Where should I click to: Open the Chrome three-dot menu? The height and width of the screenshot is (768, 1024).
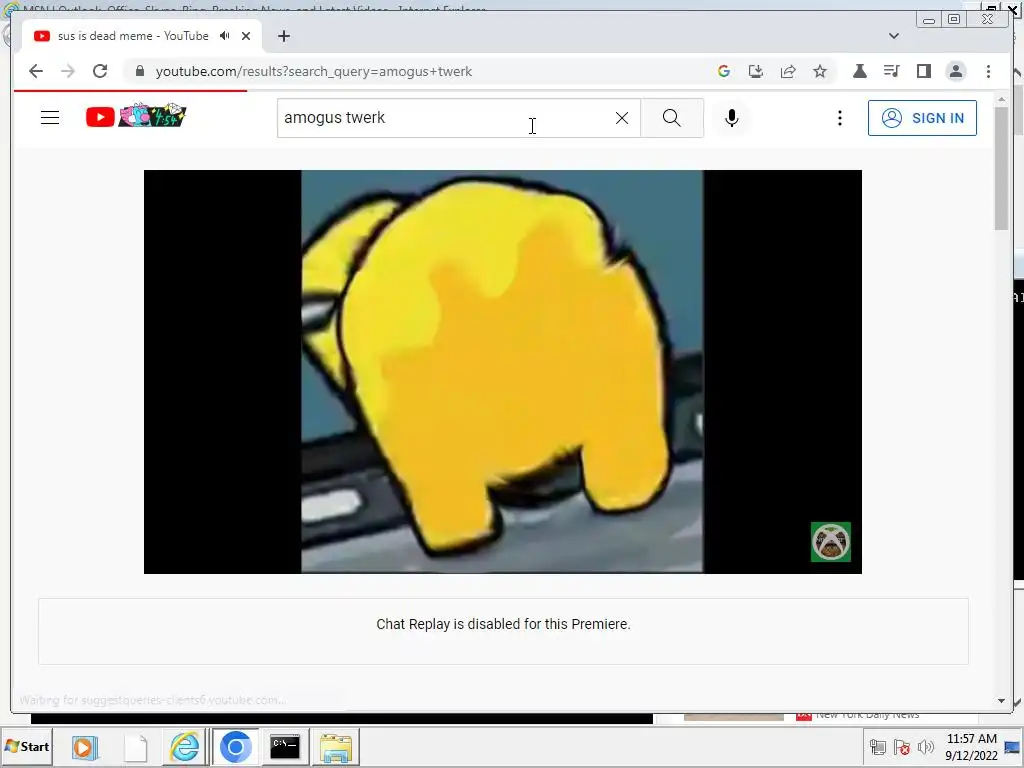click(x=988, y=71)
